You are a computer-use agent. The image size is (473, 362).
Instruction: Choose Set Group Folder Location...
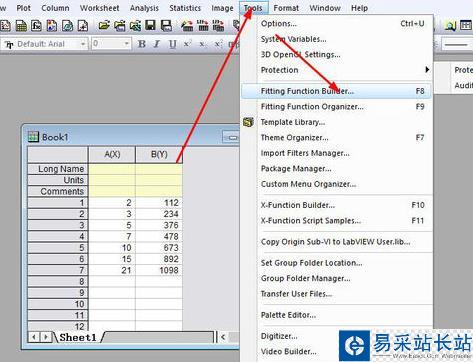tap(337, 263)
